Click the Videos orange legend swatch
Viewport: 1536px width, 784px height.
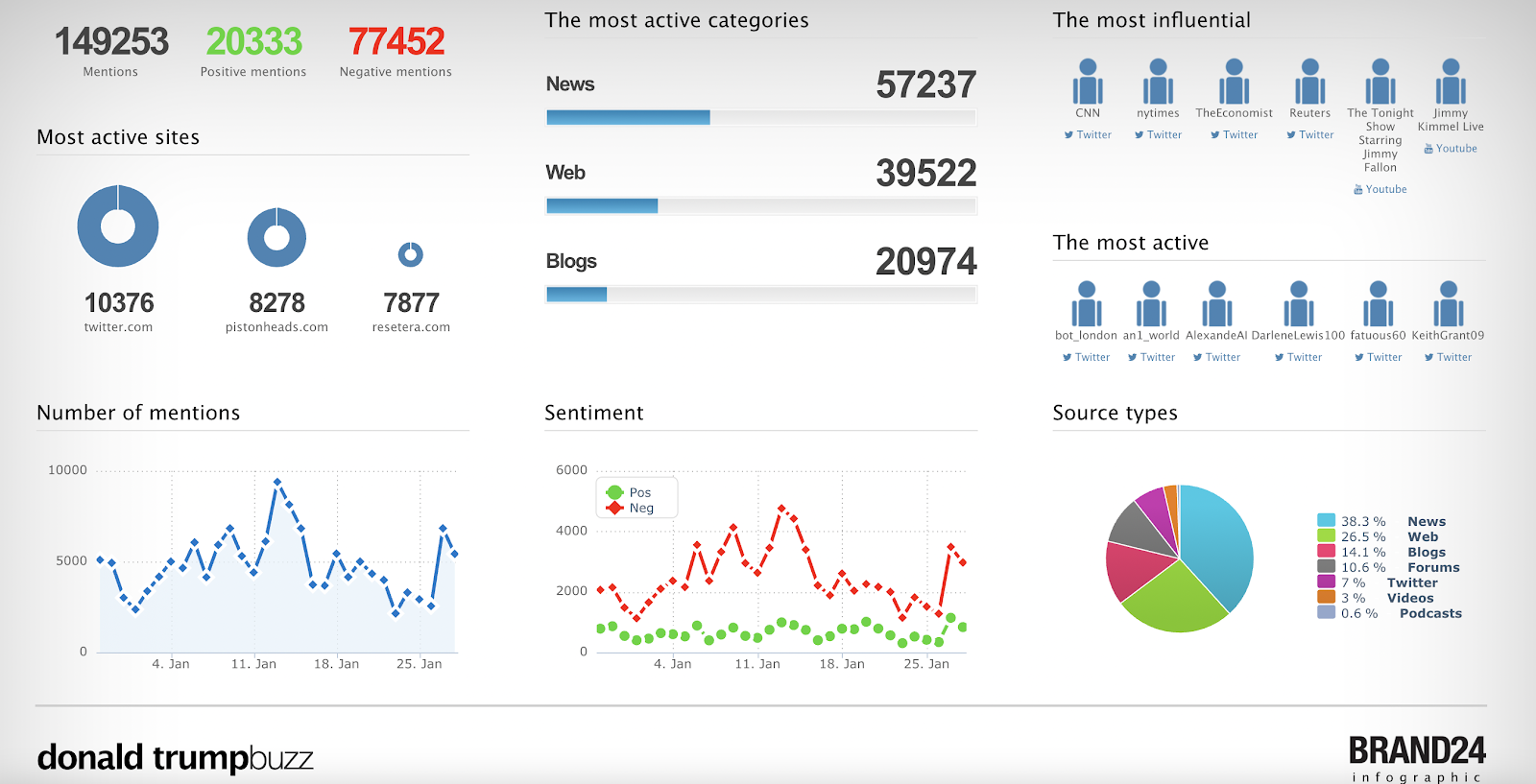1326,598
